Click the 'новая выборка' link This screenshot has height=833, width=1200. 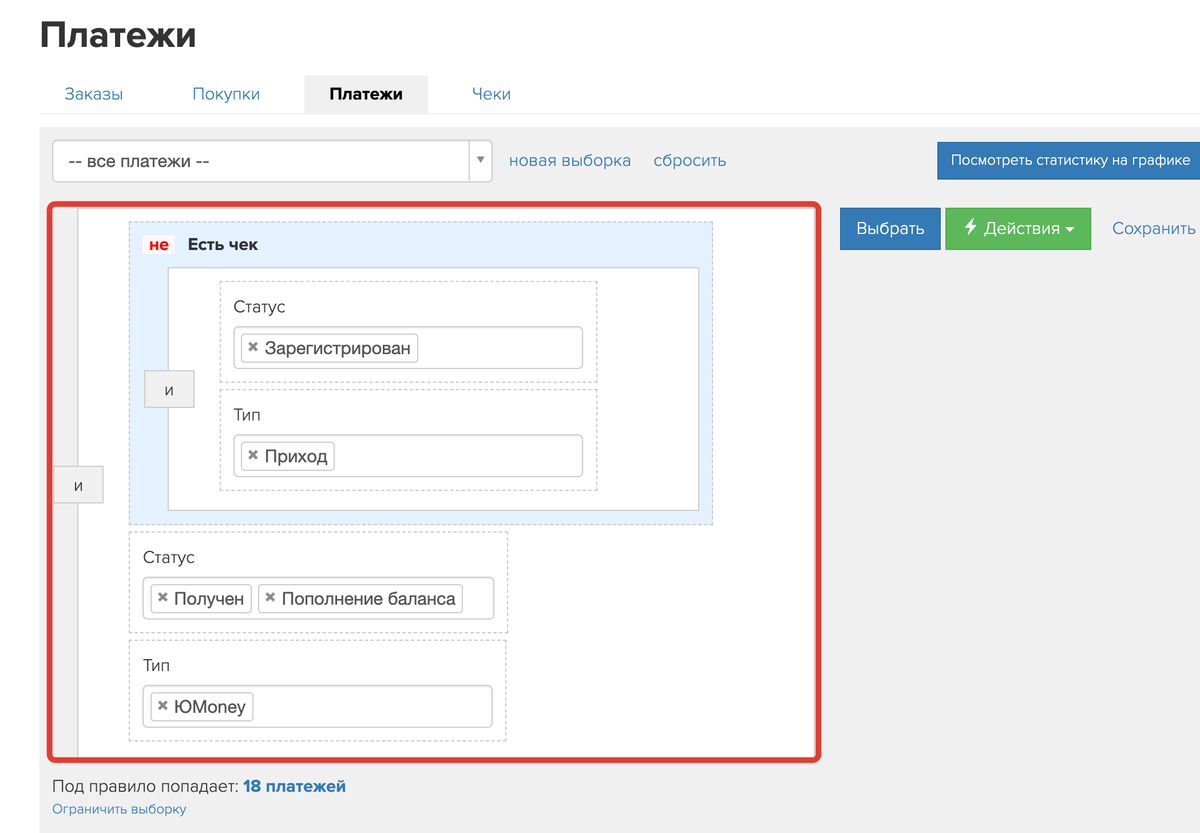click(x=570, y=160)
